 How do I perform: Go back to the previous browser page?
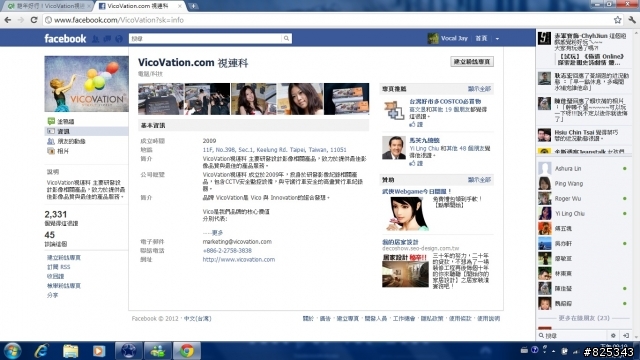tap(8, 20)
